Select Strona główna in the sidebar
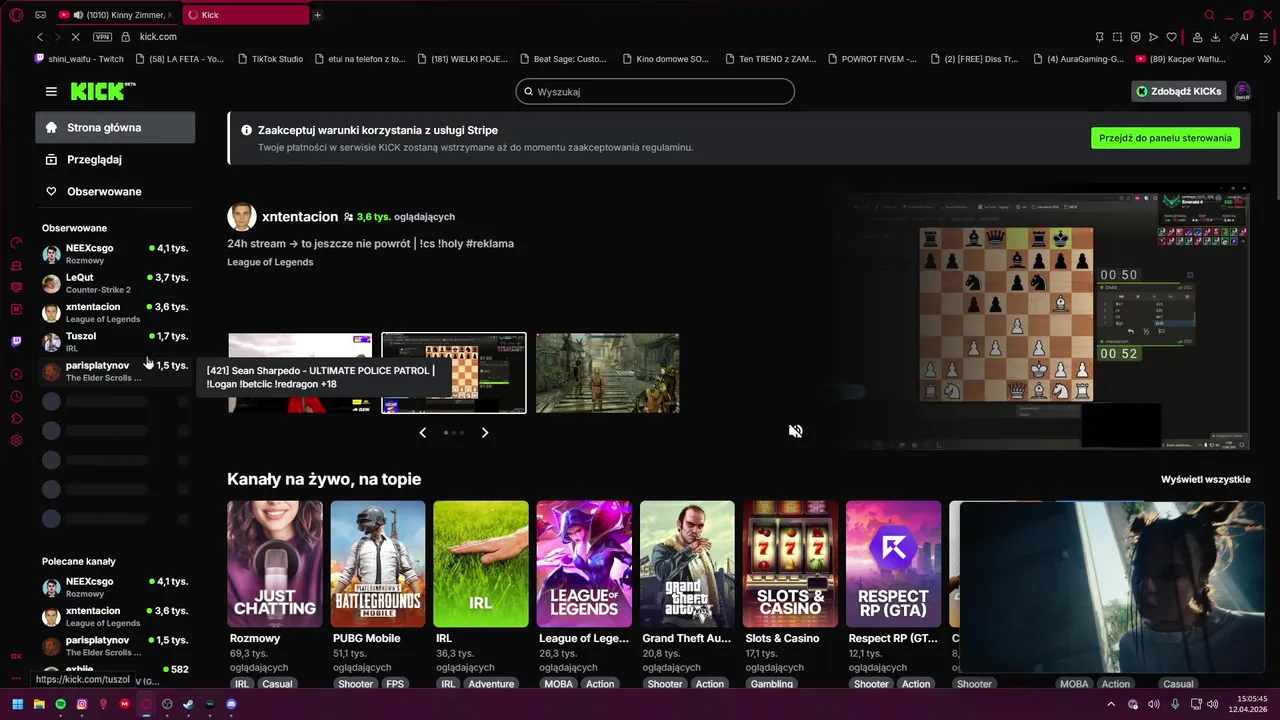This screenshot has height=720, width=1280. coord(115,127)
